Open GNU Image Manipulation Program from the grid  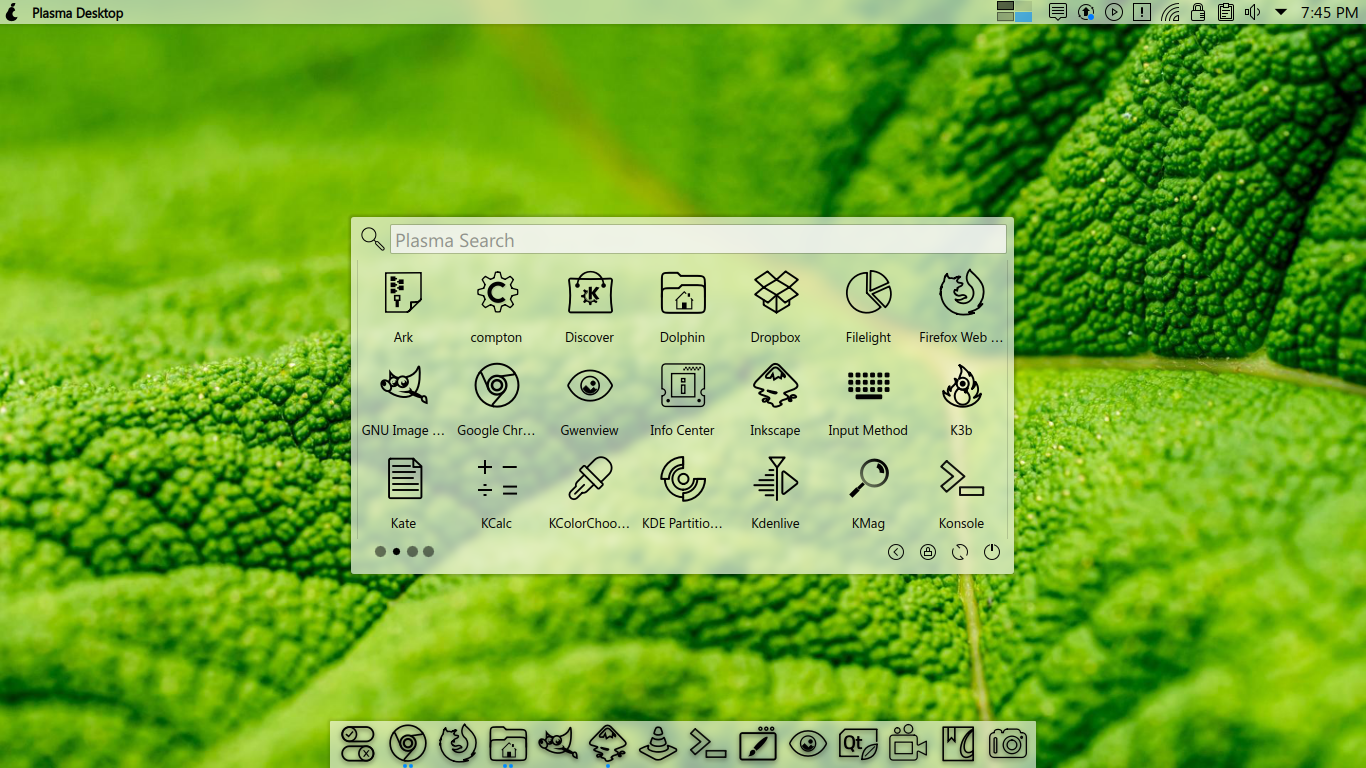pos(403,400)
